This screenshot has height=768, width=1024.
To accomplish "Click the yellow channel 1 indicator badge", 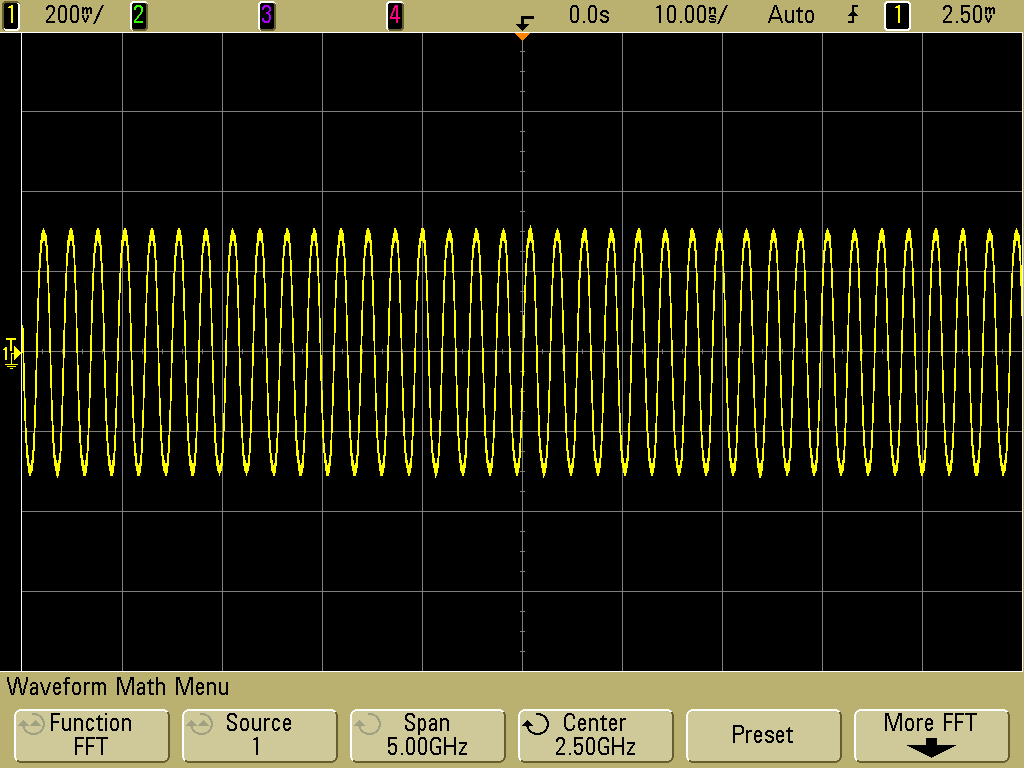I will click(x=11, y=15).
